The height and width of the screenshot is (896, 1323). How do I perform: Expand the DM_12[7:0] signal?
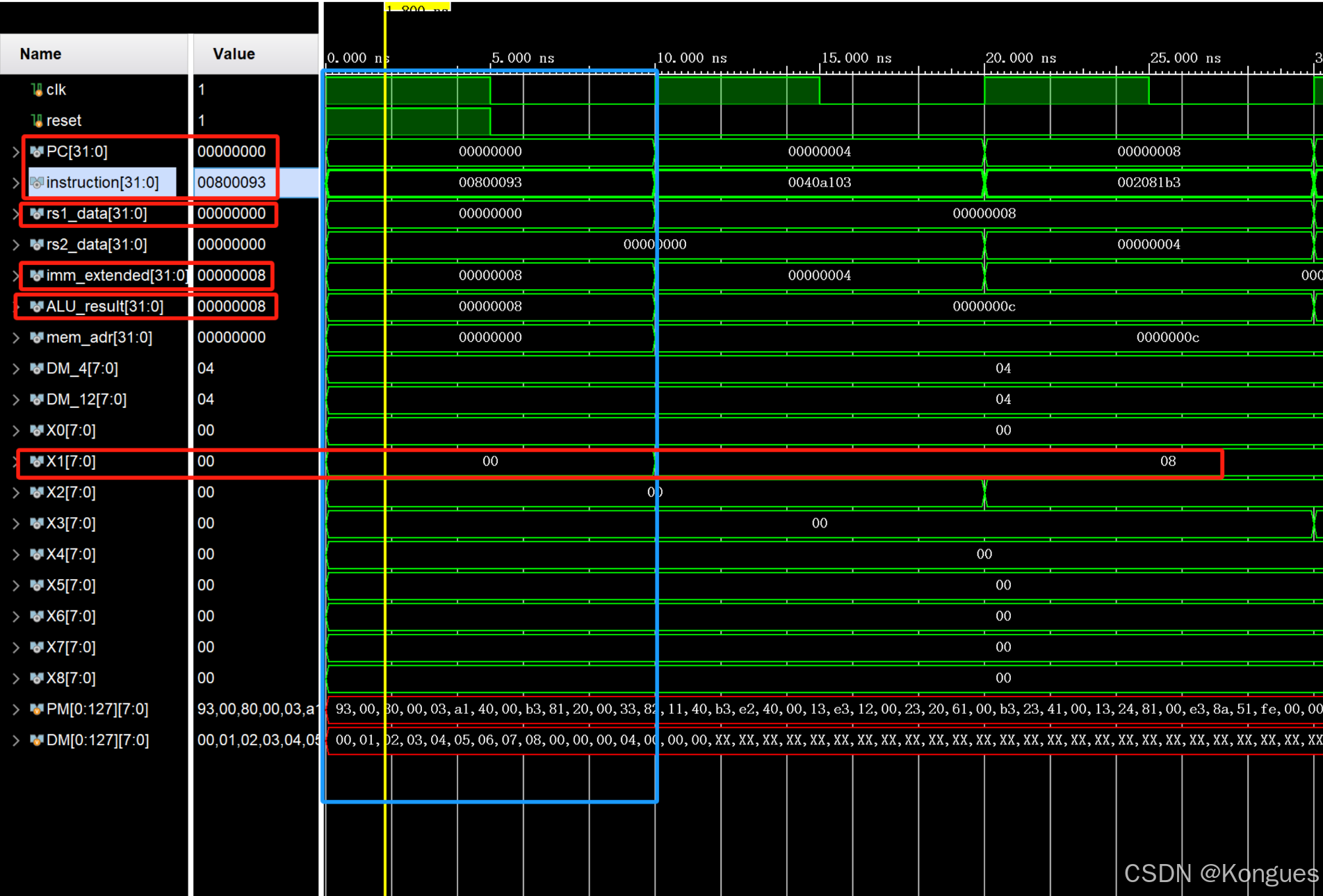coord(15,400)
